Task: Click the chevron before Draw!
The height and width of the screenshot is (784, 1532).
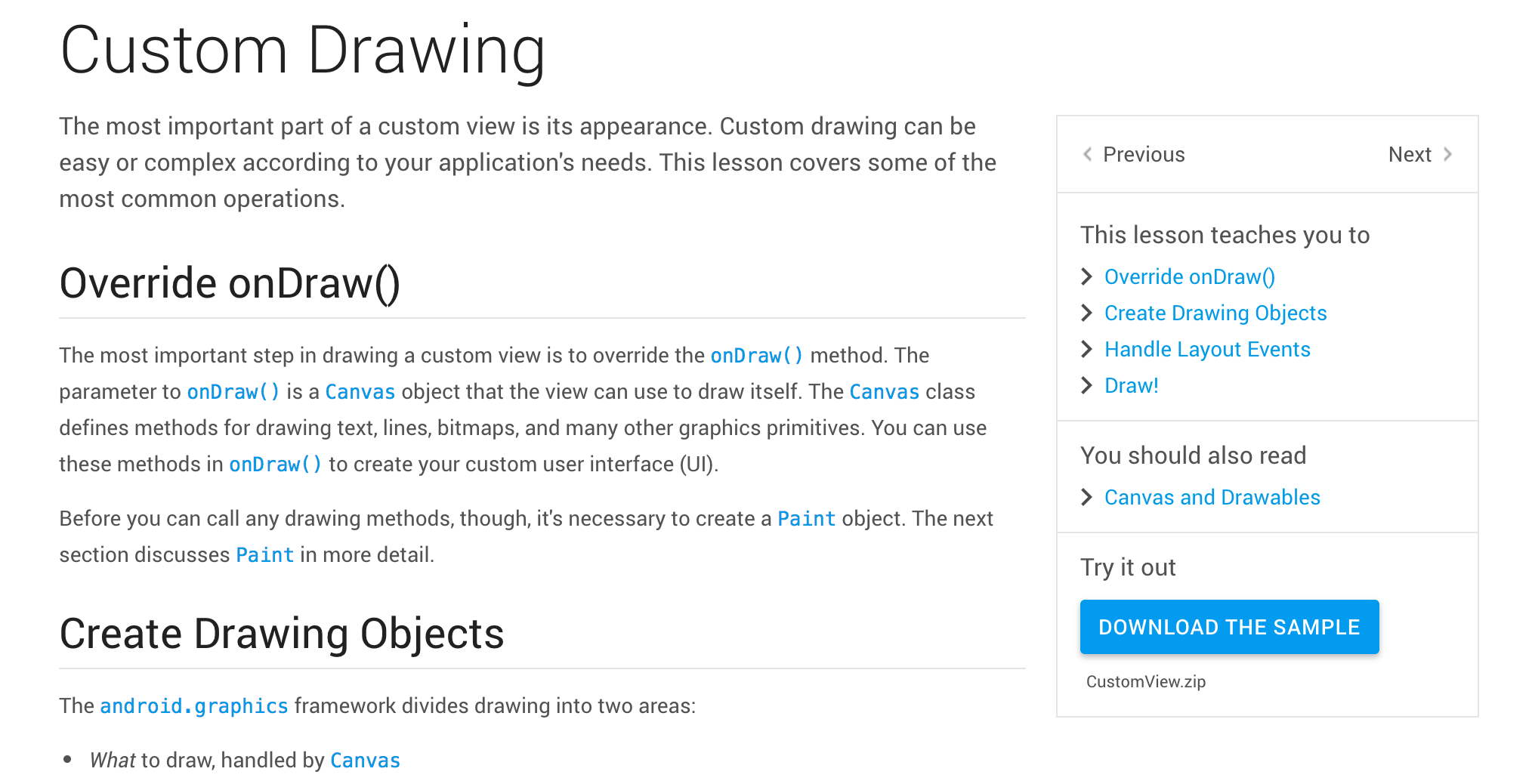Action: tap(1087, 385)
